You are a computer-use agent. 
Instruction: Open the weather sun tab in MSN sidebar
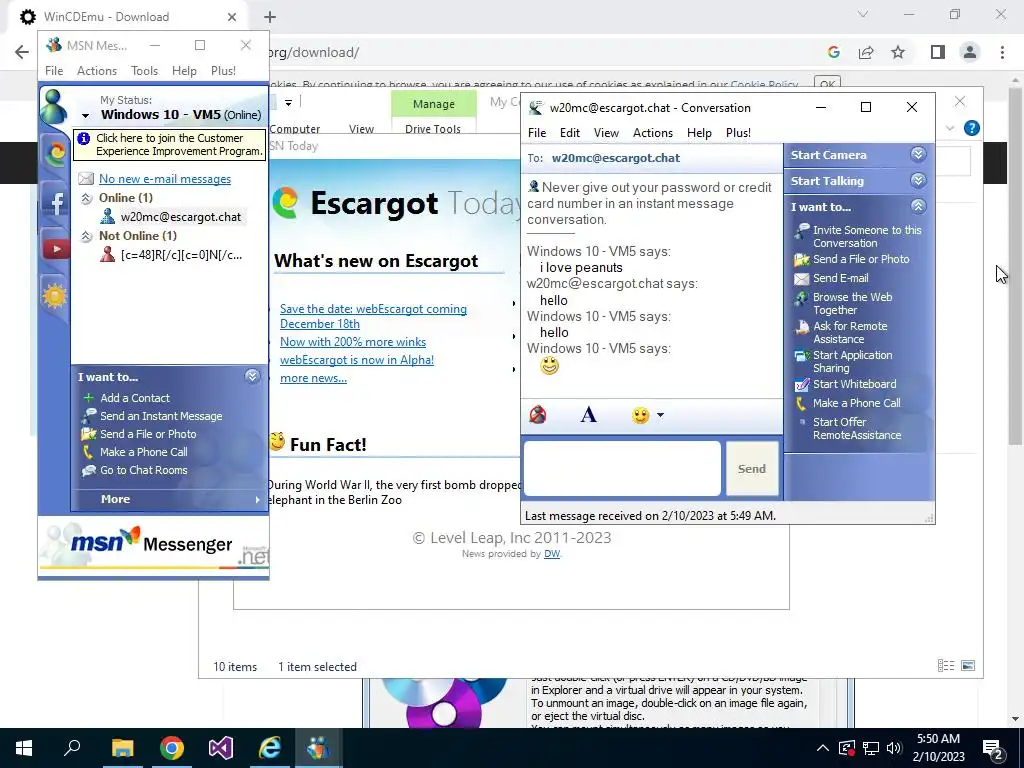(55, 296)
